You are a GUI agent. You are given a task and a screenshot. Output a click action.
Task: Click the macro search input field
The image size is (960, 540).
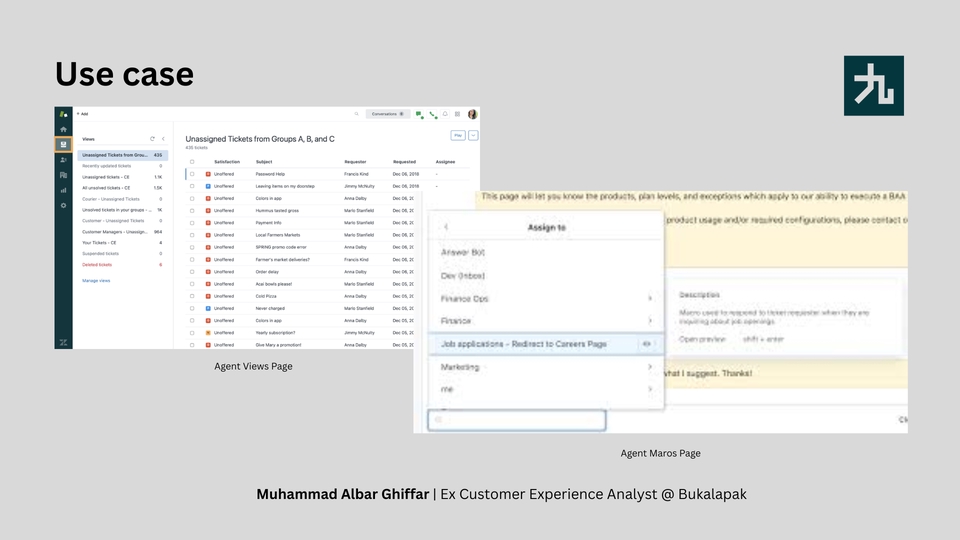click(x=517, y=420)
